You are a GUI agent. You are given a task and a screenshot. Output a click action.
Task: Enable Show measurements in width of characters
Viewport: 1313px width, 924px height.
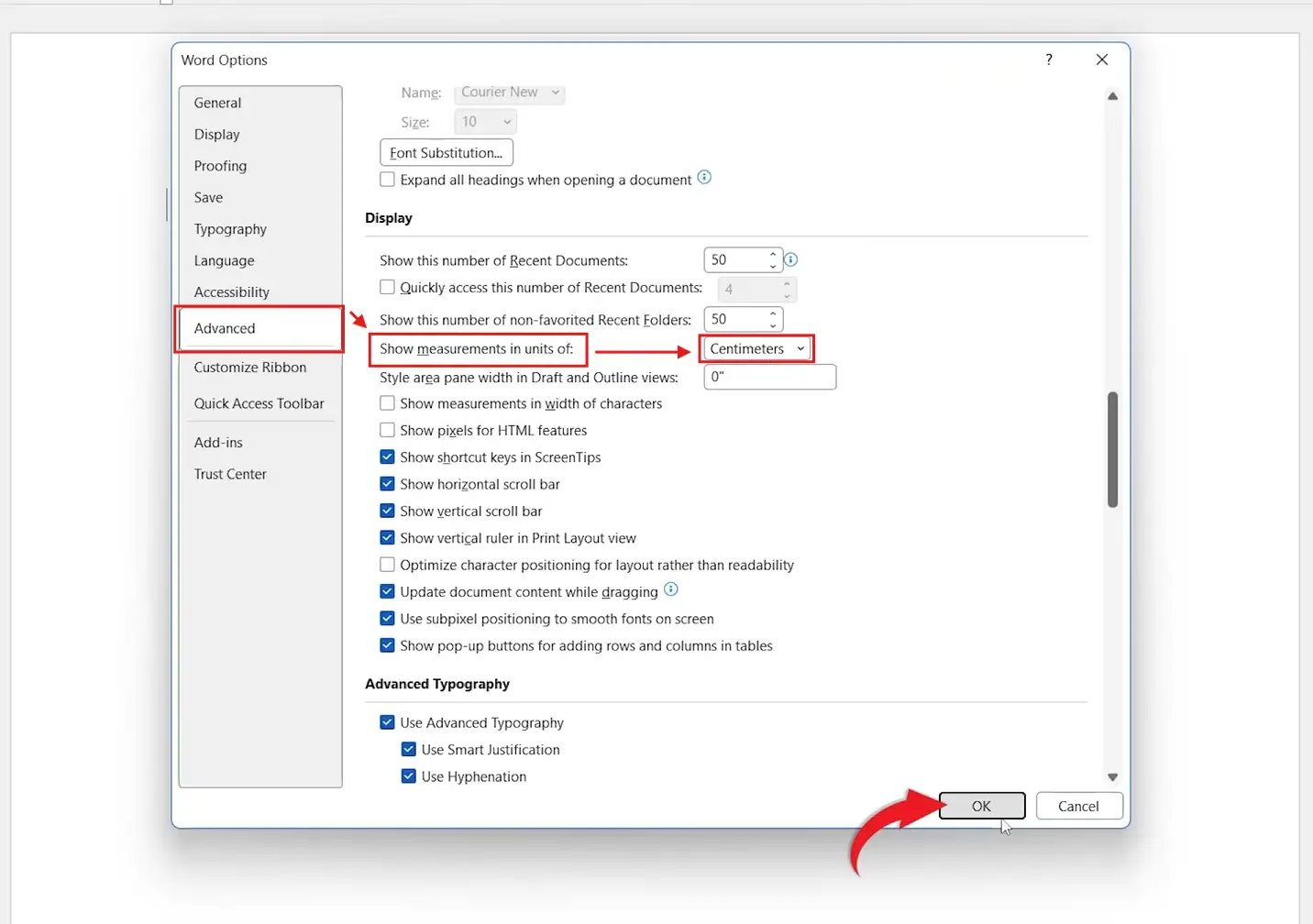(x=388, y=403)
